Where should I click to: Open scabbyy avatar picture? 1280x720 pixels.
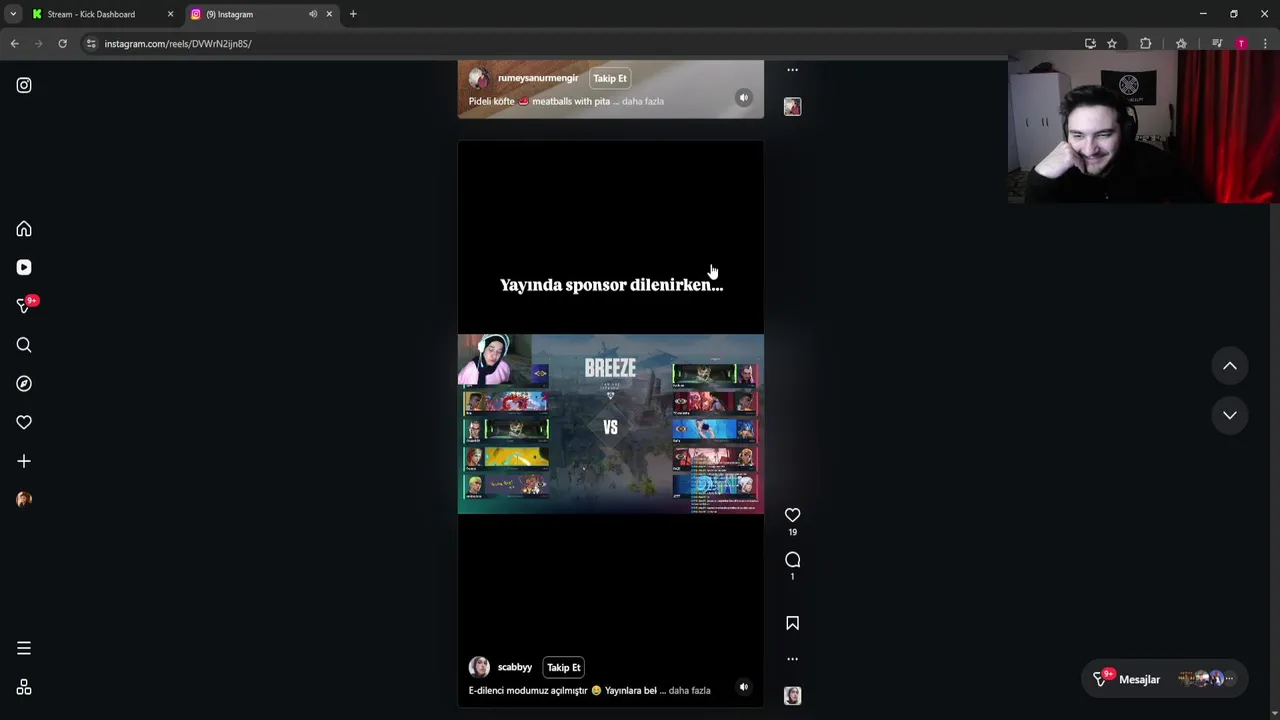coord(479,667)
